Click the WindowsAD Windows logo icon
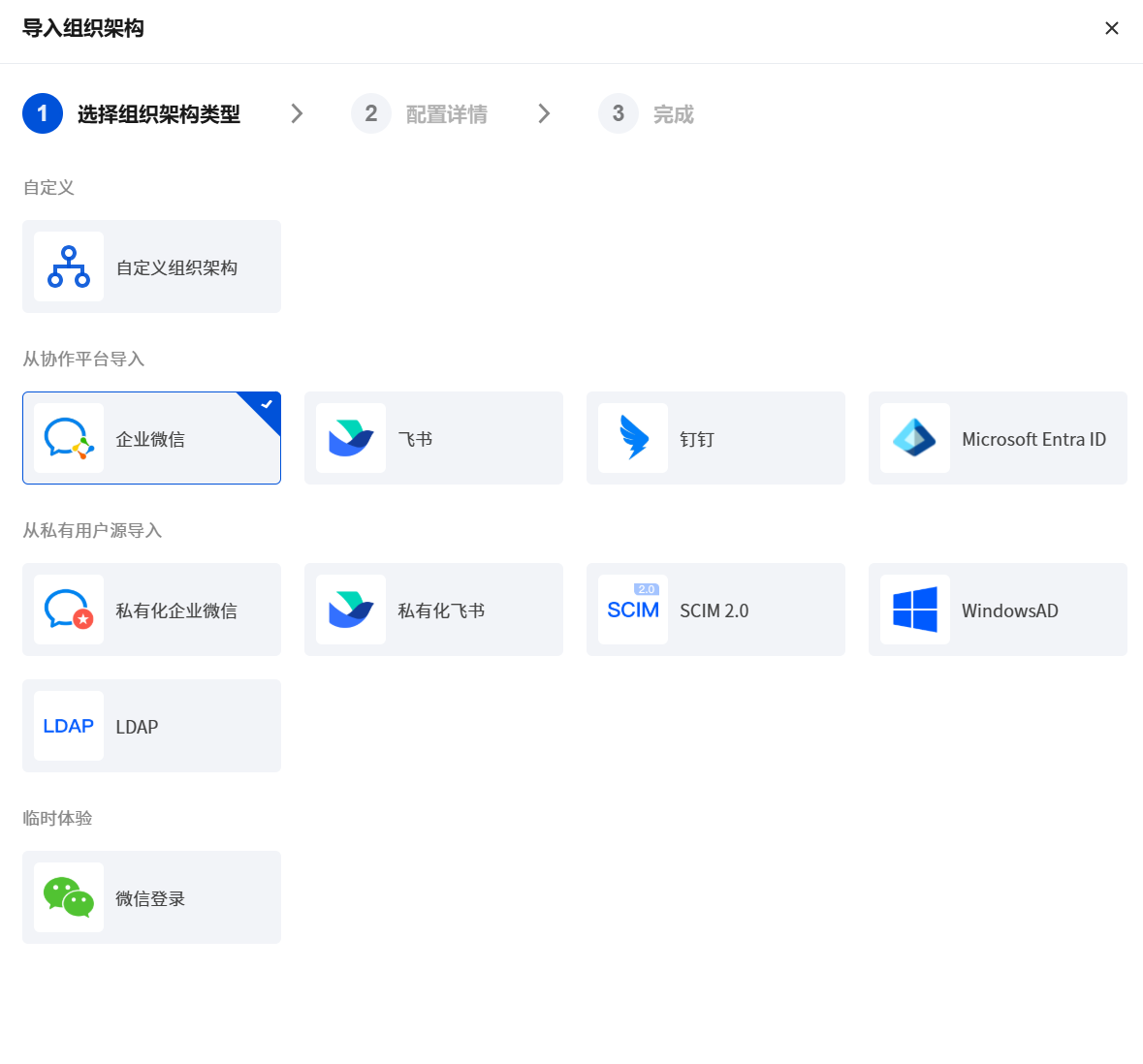This screenshot has height=1064, width=1143. click(x=915, y=610)
